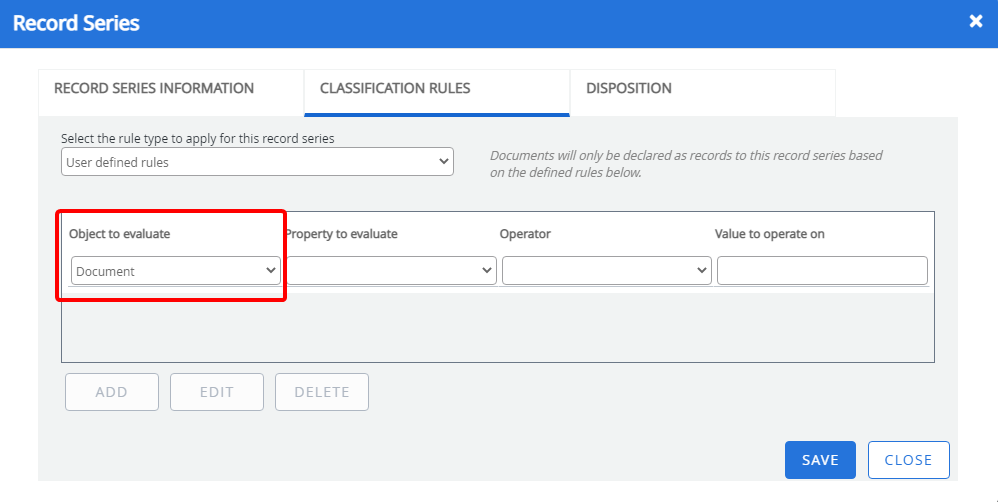Open the Operator dropdown
Image resolution: width=998 pixels, height=502 pixels.
(x=606, y=271)
